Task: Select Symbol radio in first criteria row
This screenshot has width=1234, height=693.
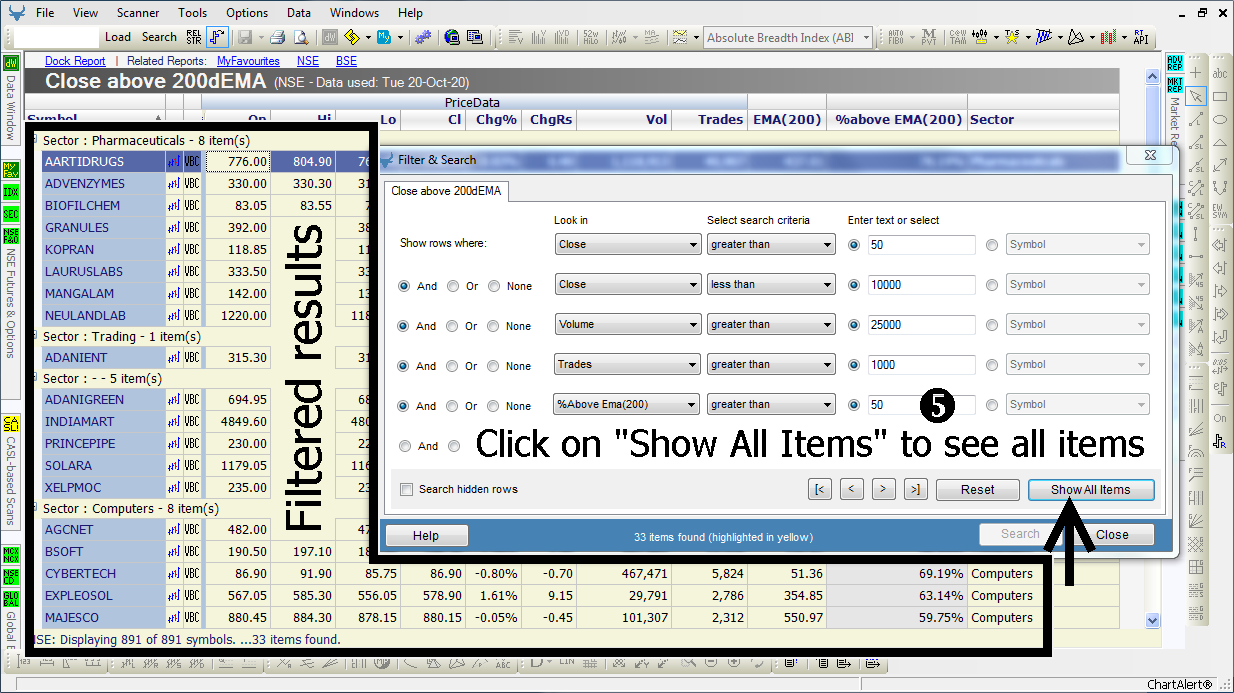Action: tap(992, 244)
